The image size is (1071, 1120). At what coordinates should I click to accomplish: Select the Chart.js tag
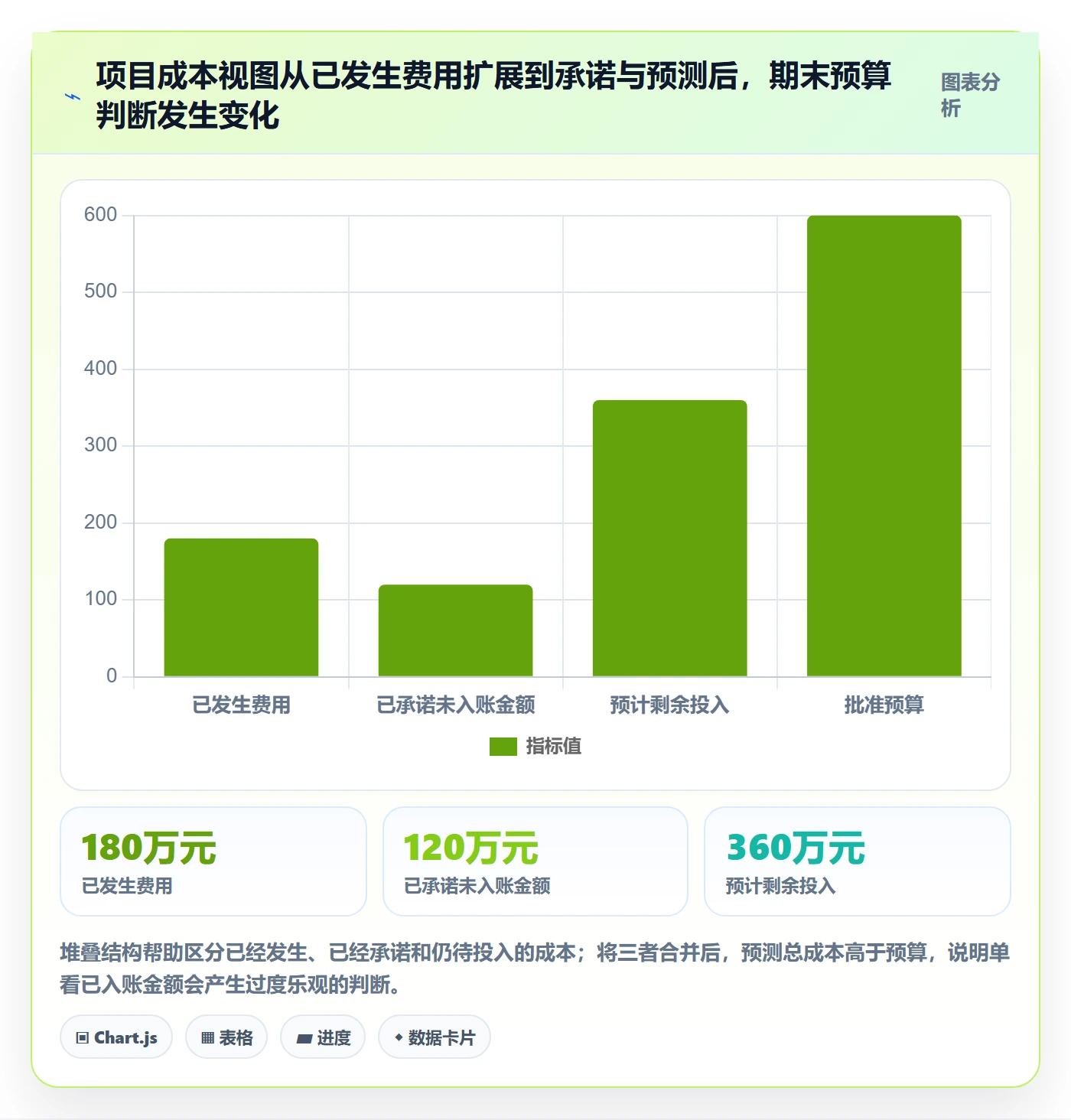116,1037
